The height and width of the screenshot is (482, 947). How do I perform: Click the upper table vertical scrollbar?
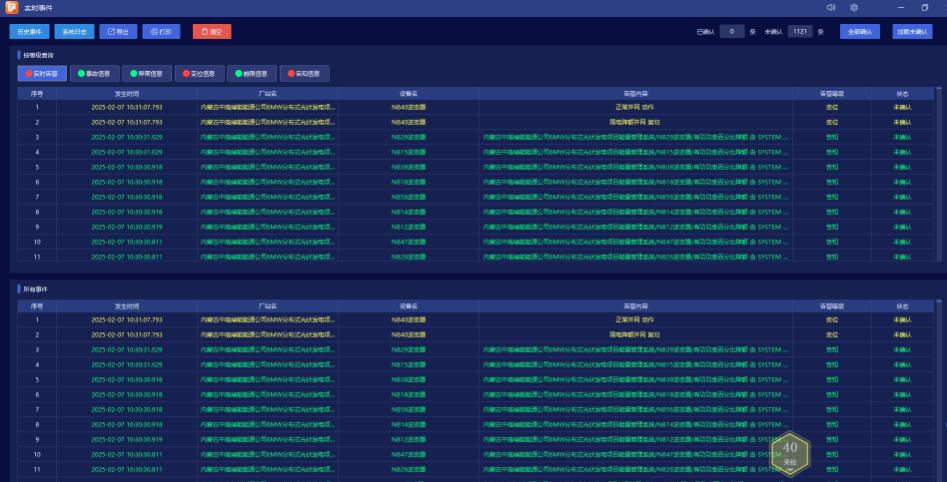coord(939,174)
